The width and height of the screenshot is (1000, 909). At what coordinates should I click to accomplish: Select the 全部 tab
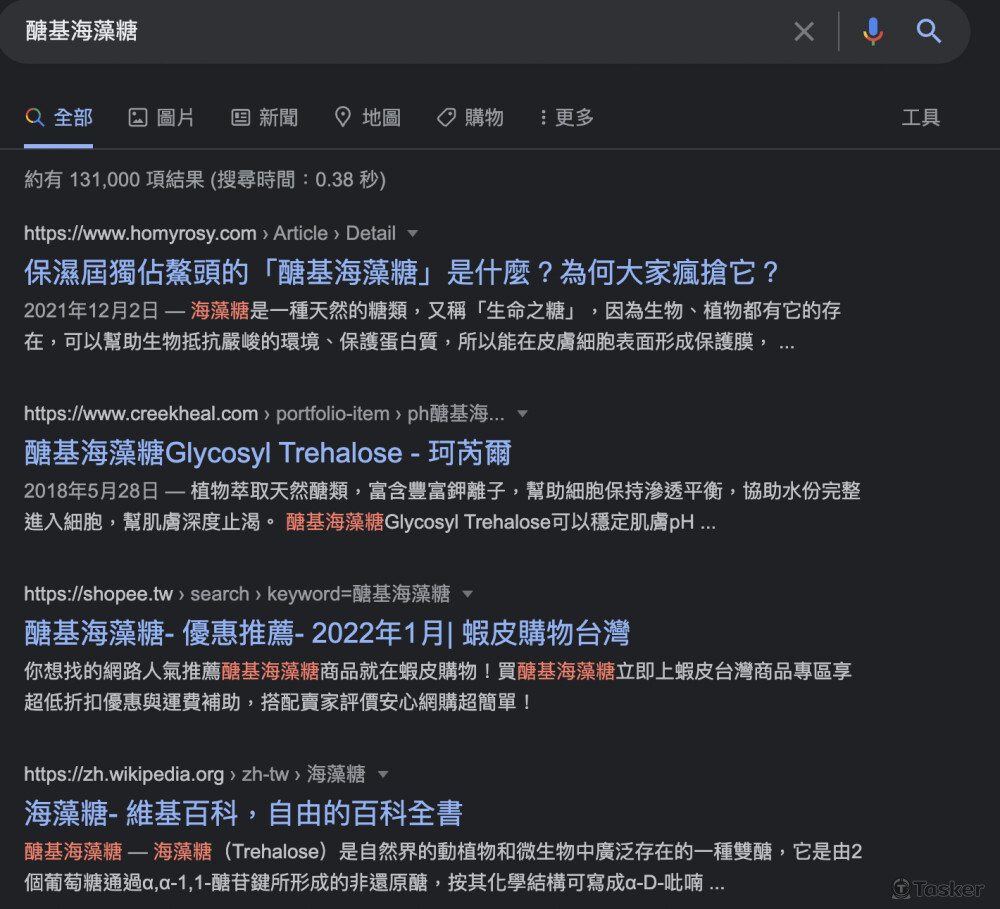click(x=59, y=117)
